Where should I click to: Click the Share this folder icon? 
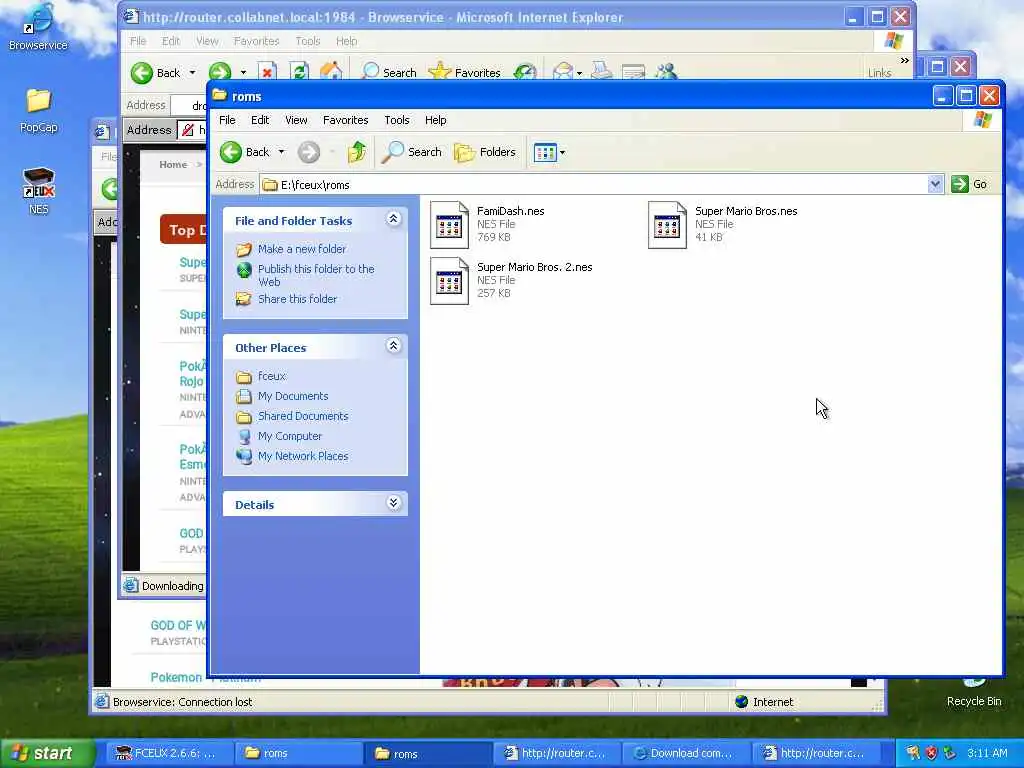point(244,299)
